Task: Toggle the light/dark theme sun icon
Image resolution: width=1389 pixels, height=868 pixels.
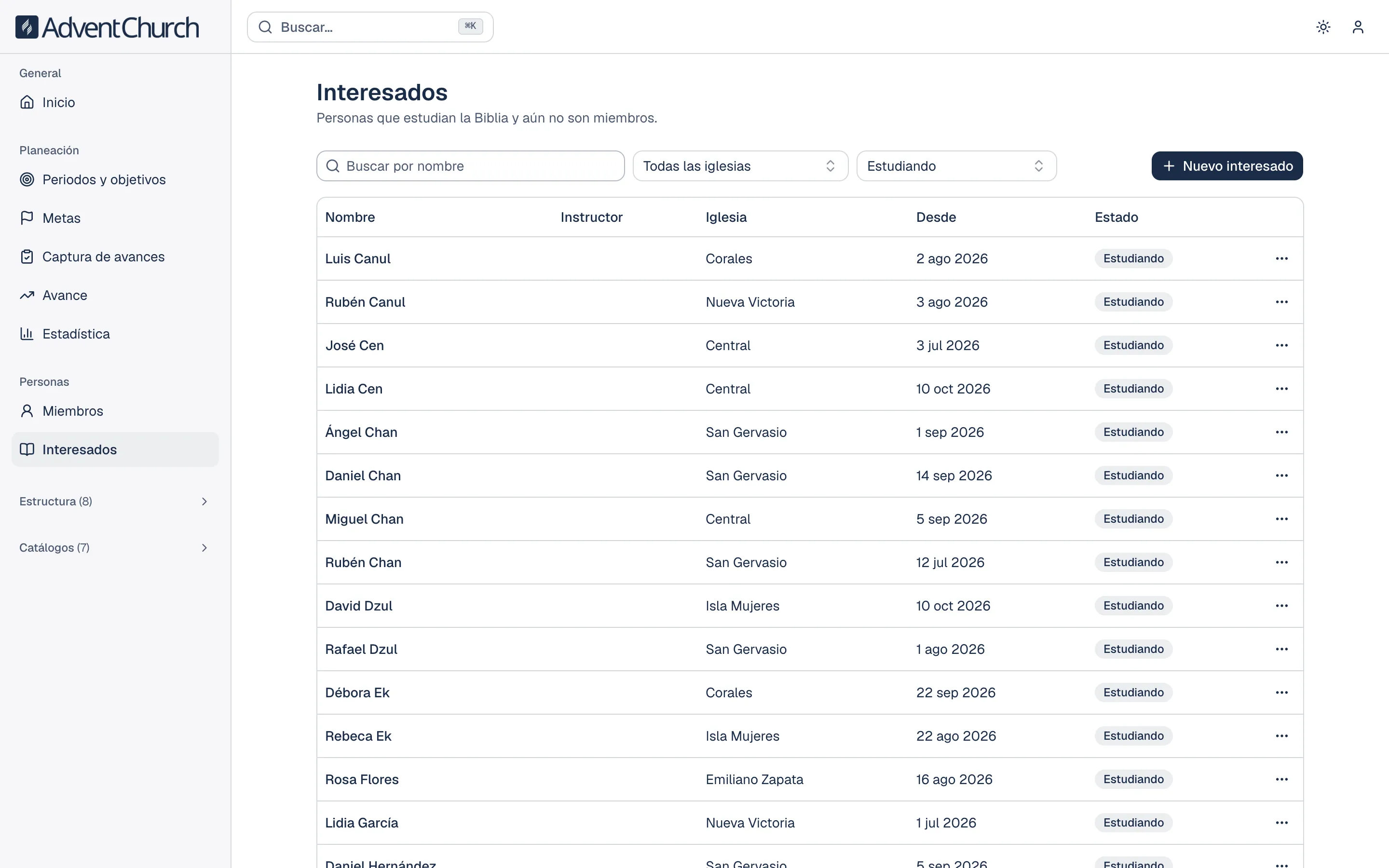Action: pos(1323,27)
